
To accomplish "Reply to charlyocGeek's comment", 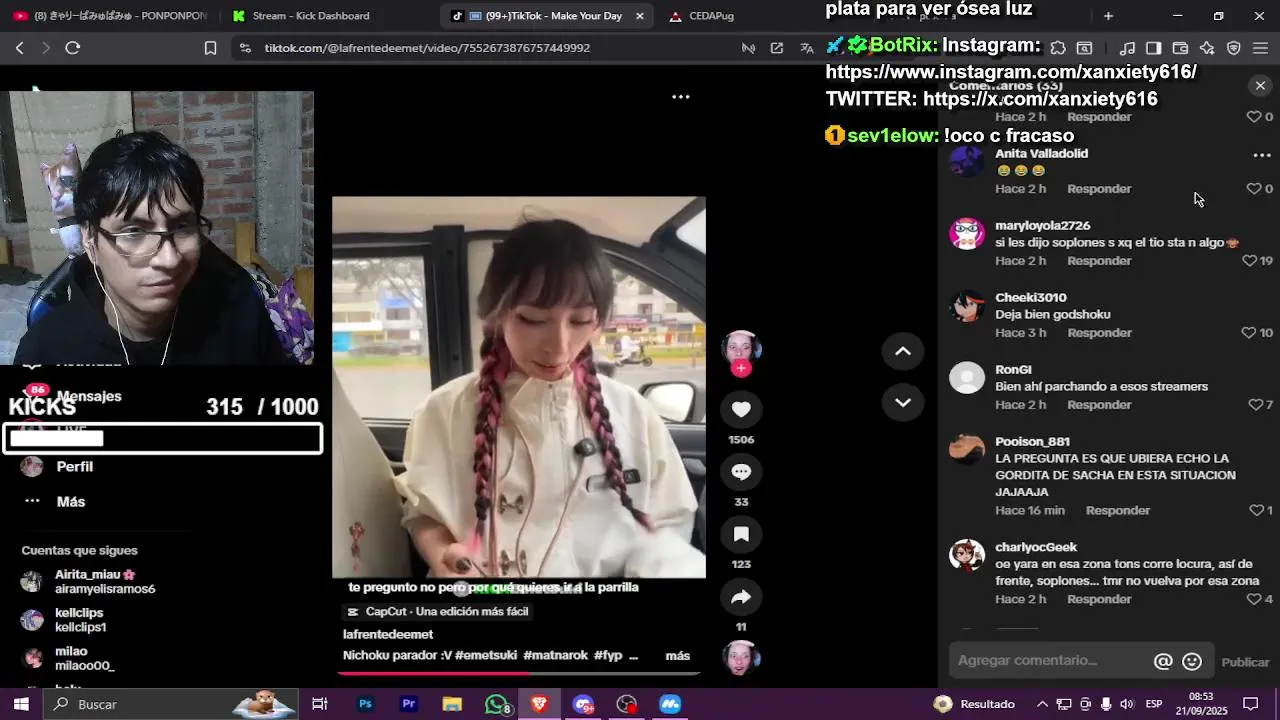I will point(1098,600).
